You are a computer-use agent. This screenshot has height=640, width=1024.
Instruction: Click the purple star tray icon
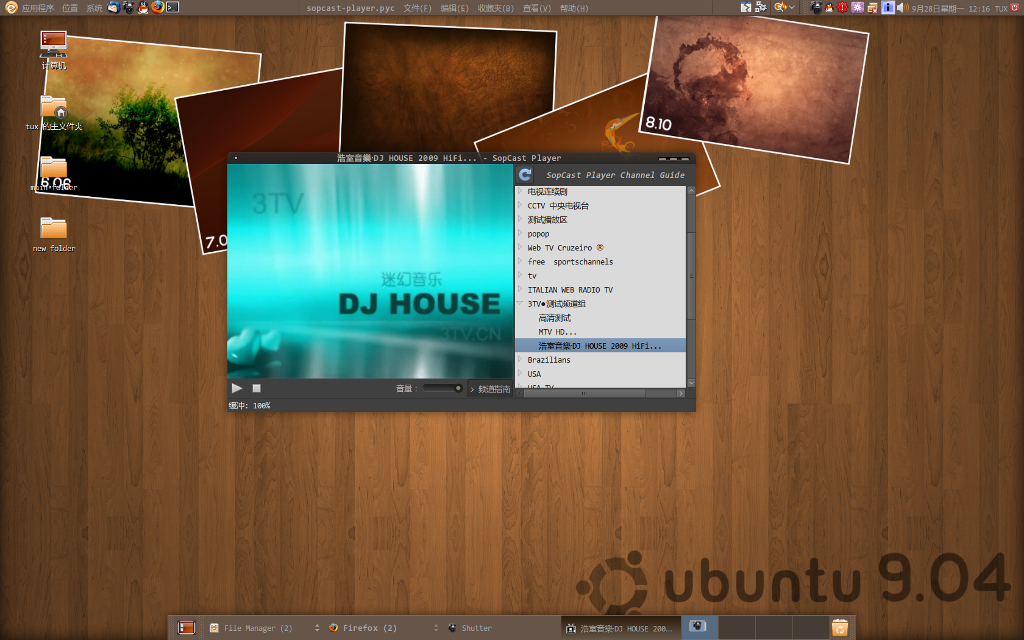tap(857, 7)
